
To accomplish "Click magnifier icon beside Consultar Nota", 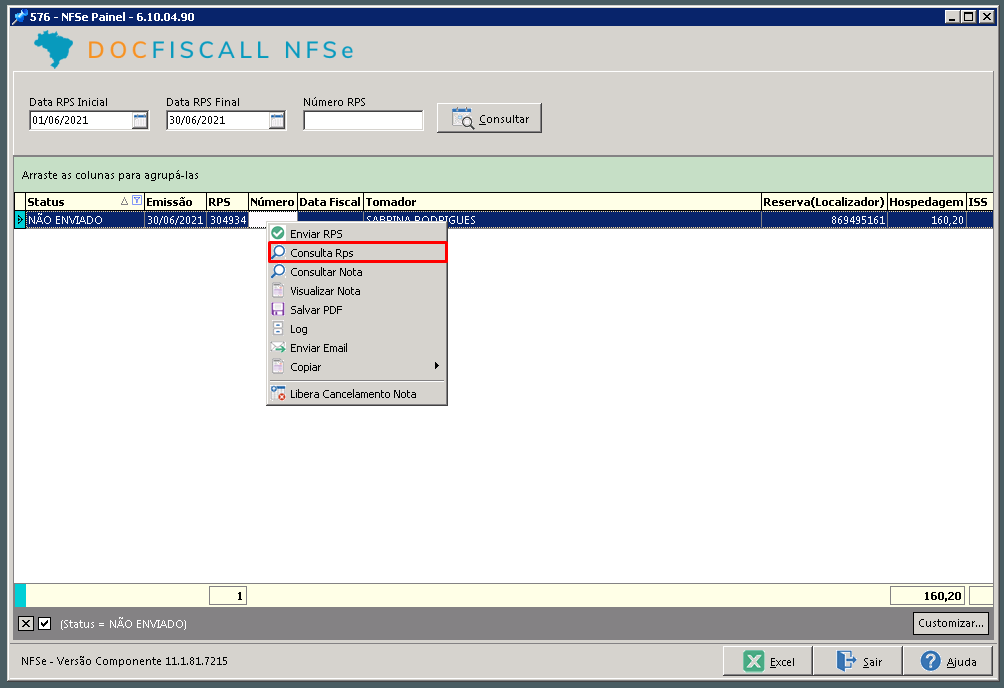I will pos(278,271).
